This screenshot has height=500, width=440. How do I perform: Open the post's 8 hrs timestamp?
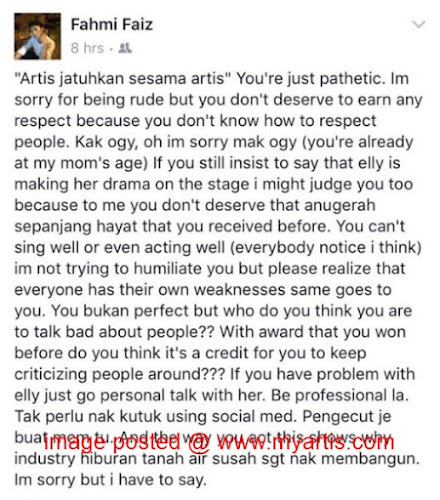point(87,48)
